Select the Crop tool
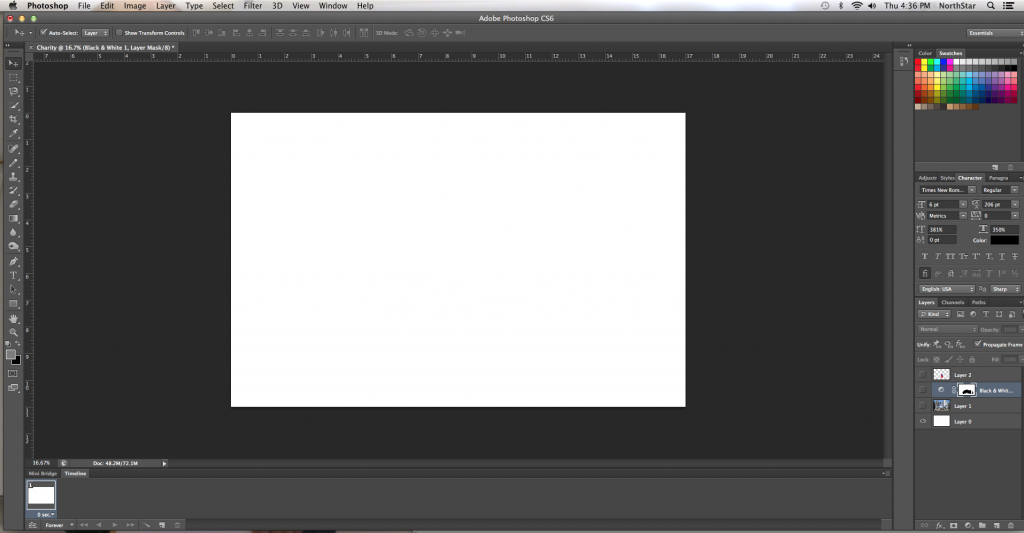The height and width of the screenshot is (533, 1024). point(13,120)
